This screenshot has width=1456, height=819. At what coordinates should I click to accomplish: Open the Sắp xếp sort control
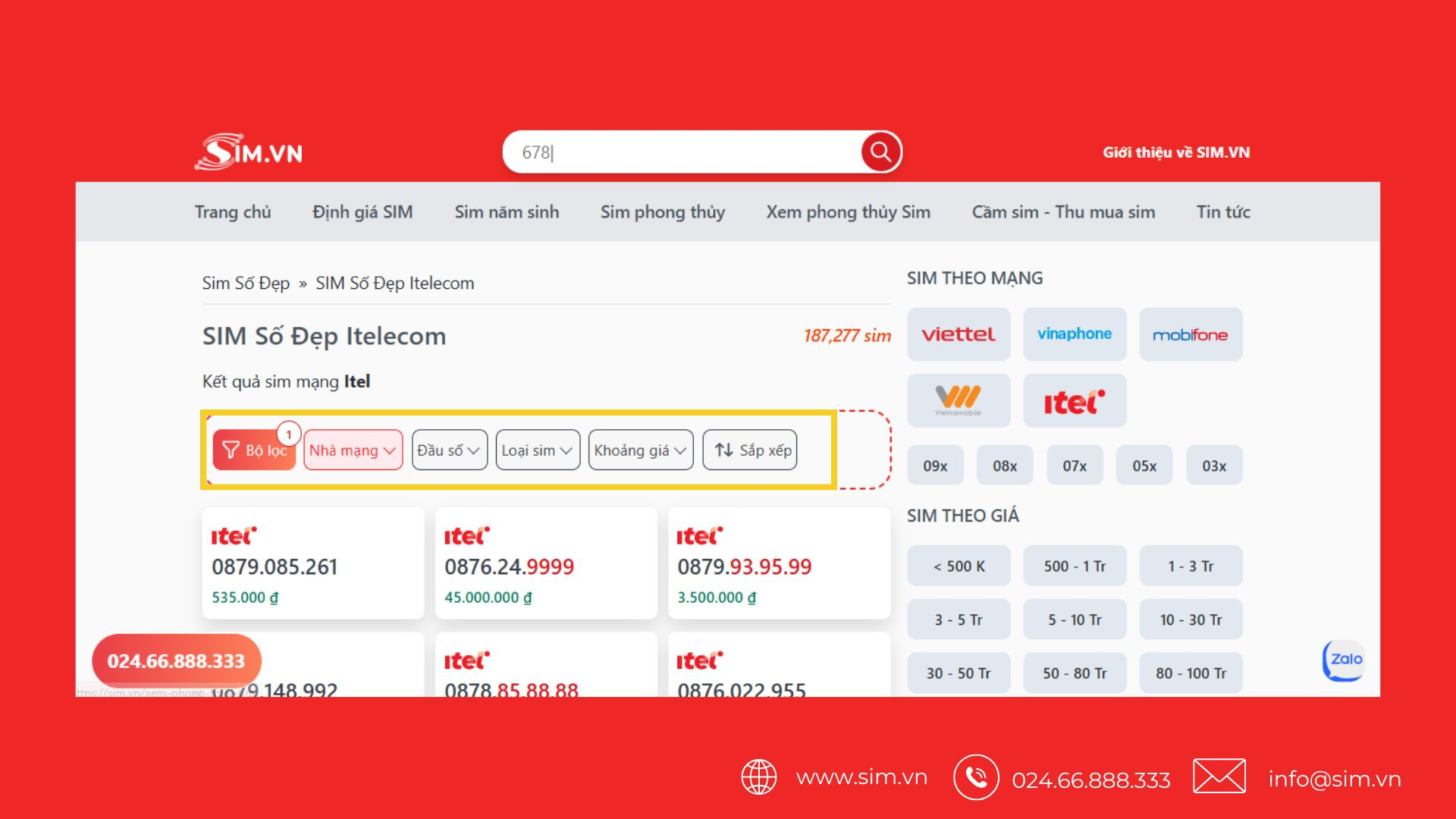coord(749,450)
